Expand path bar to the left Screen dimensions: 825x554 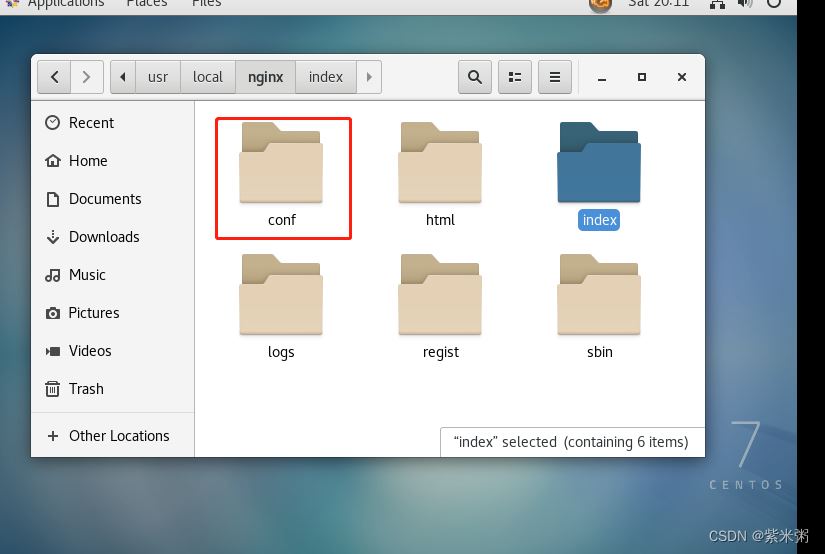click(x=123, y=77)
